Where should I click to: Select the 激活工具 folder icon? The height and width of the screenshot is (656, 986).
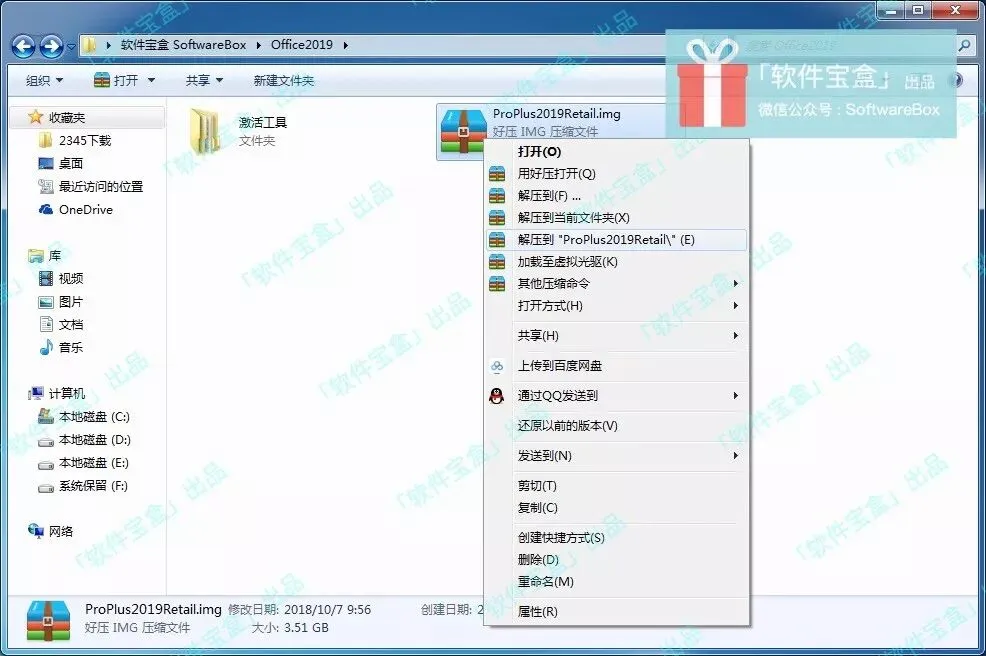[206, 131]
